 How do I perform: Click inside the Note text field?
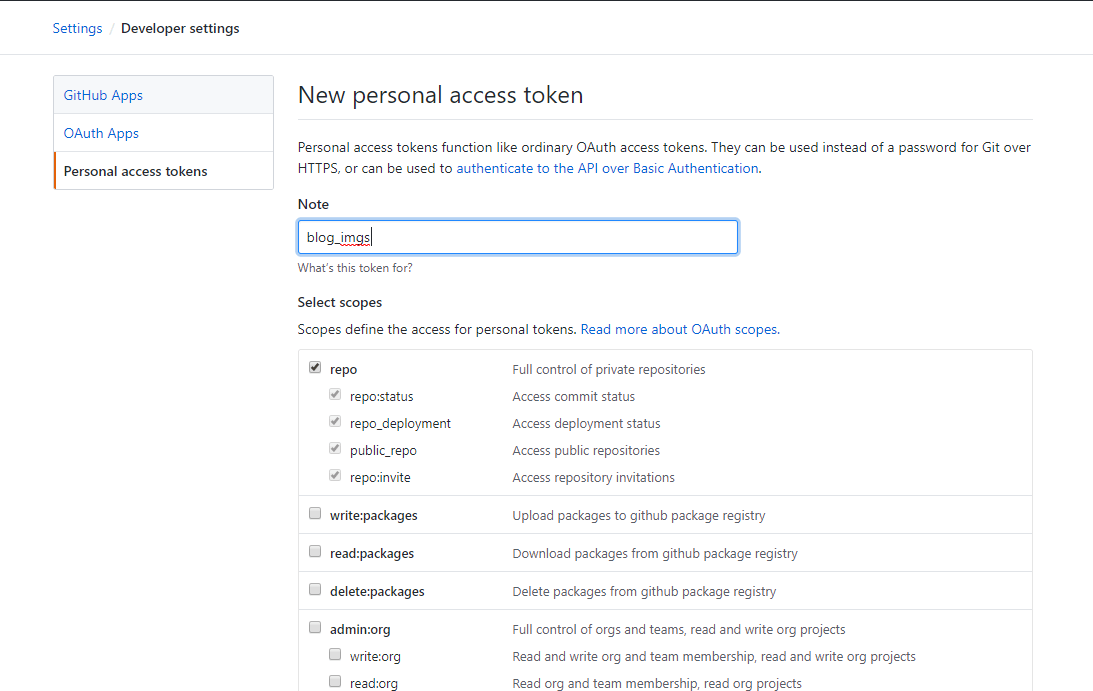[517, 236]
